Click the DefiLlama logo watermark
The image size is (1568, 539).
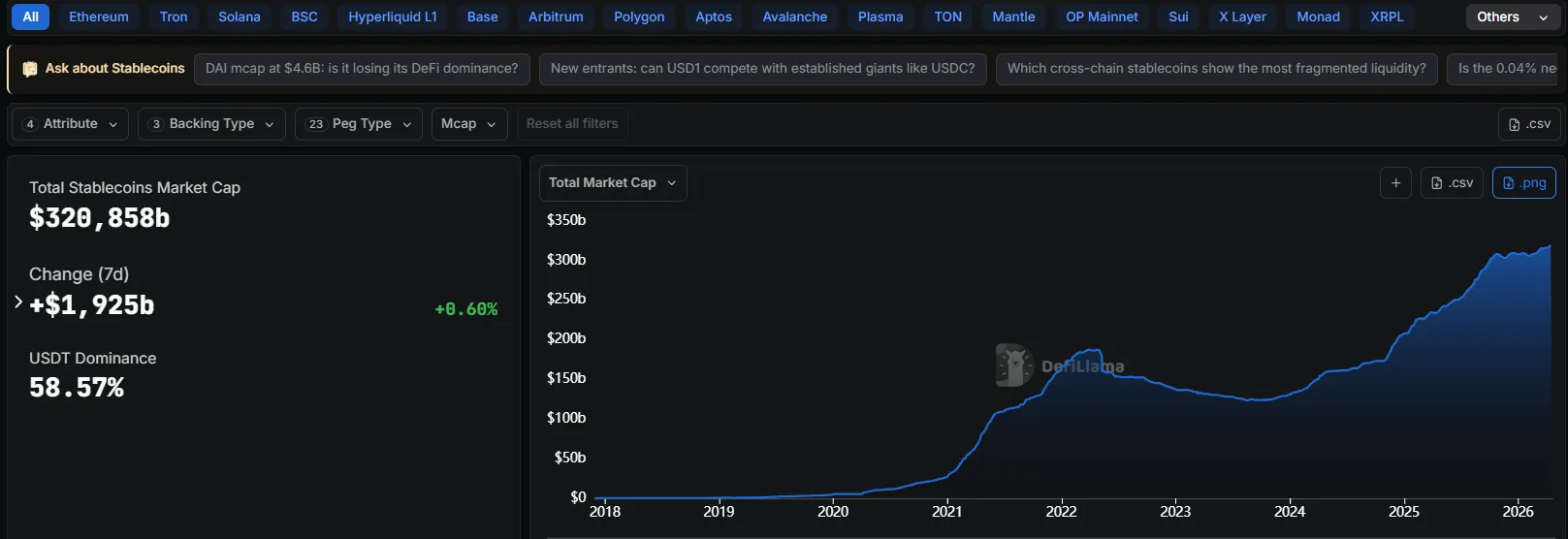point(1015,365)
